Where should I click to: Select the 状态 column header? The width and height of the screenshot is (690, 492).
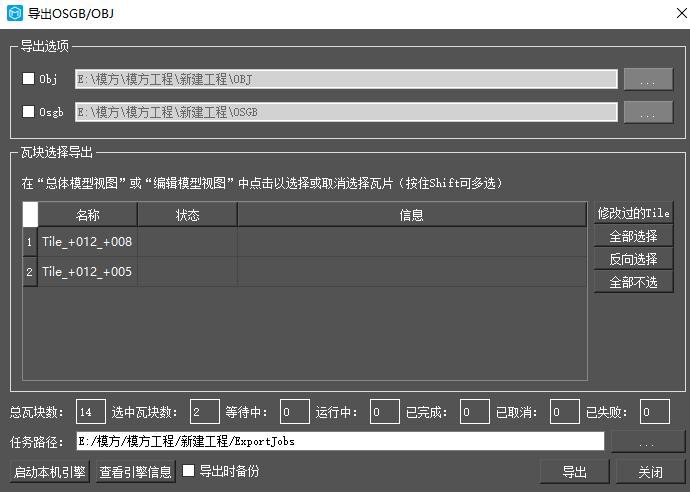coord(187,215)
